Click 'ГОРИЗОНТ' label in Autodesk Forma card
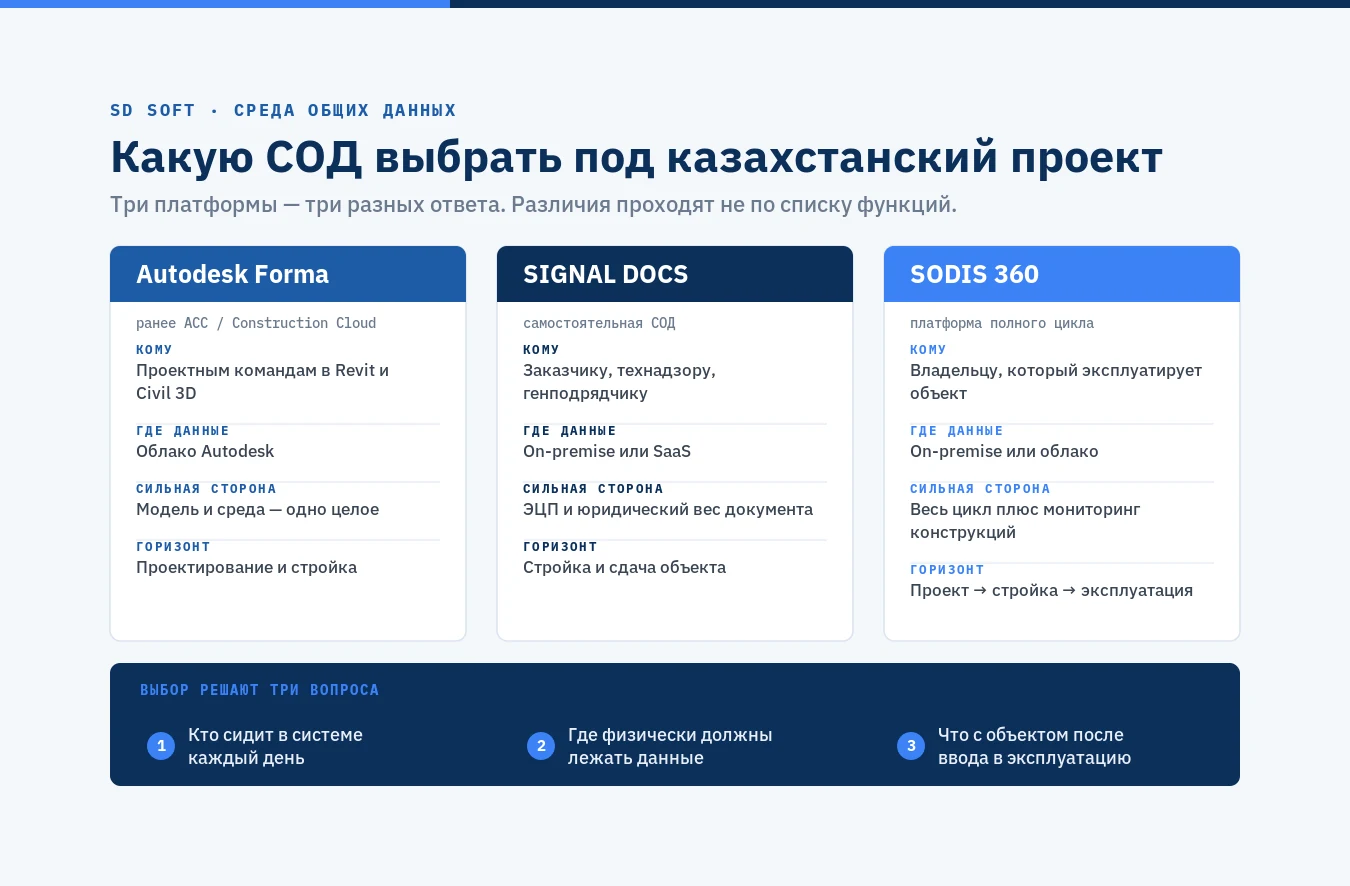 click(x=173, y=547)
